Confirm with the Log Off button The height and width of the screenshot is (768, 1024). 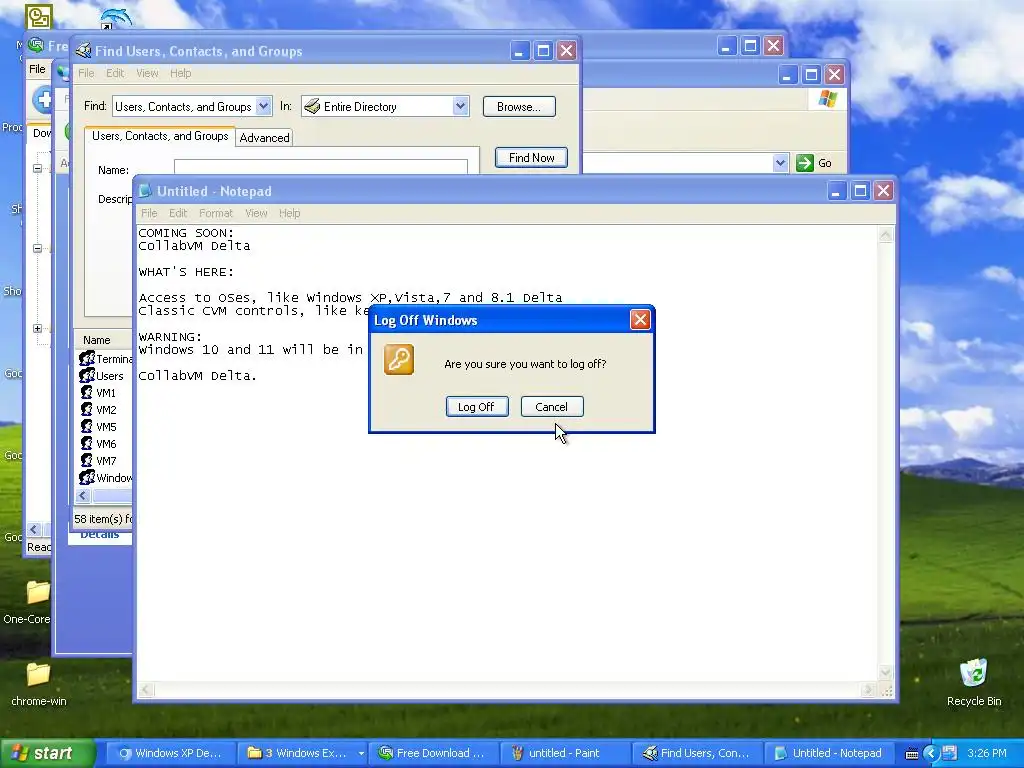coord(477,407)
